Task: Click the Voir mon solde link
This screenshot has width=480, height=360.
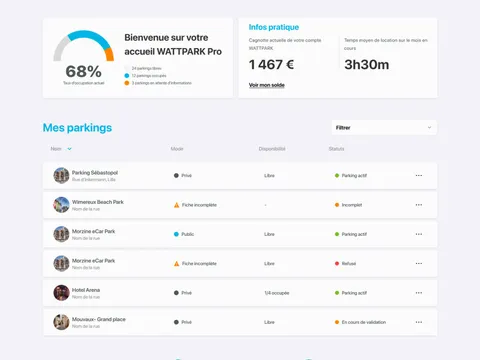Action: click(x=267, y=85)
